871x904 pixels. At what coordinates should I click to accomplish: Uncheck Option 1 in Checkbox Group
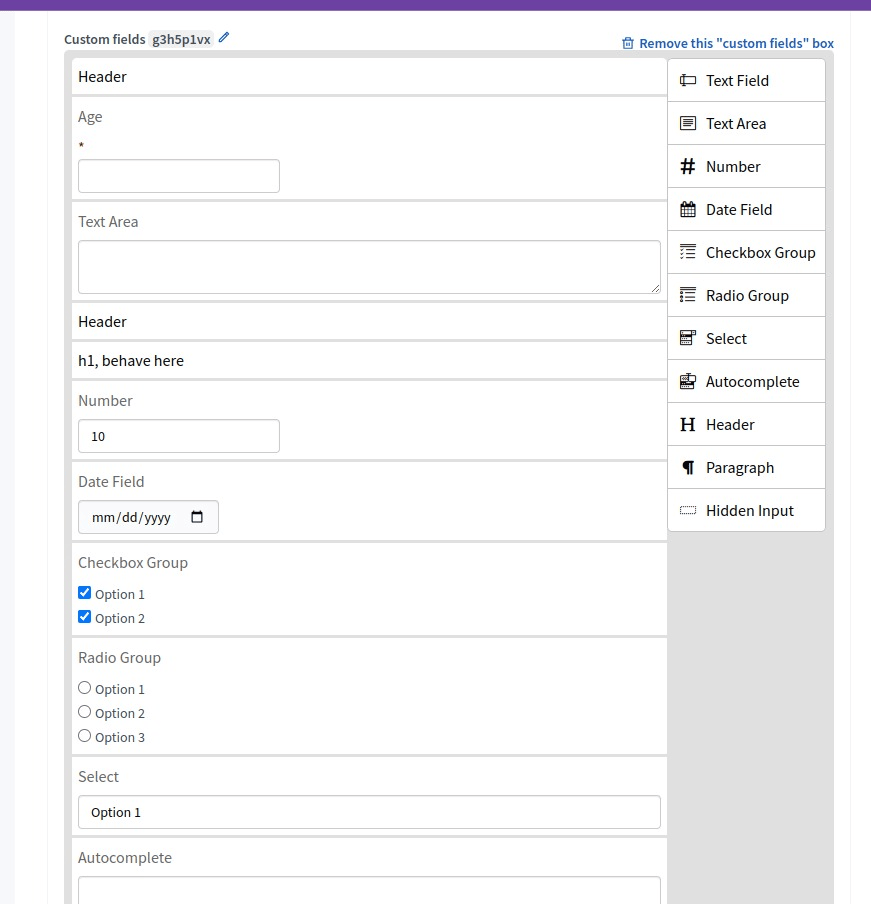[85, 593]
